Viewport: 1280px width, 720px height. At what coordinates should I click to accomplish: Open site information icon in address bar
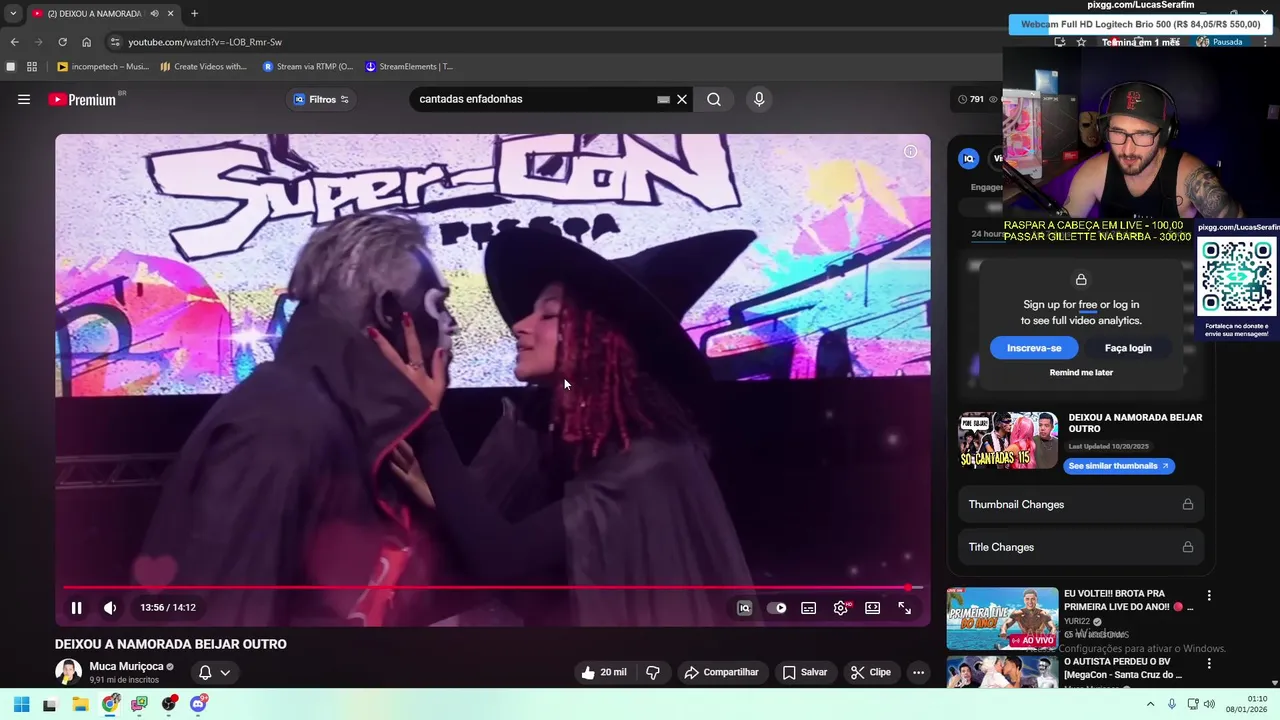115,42
